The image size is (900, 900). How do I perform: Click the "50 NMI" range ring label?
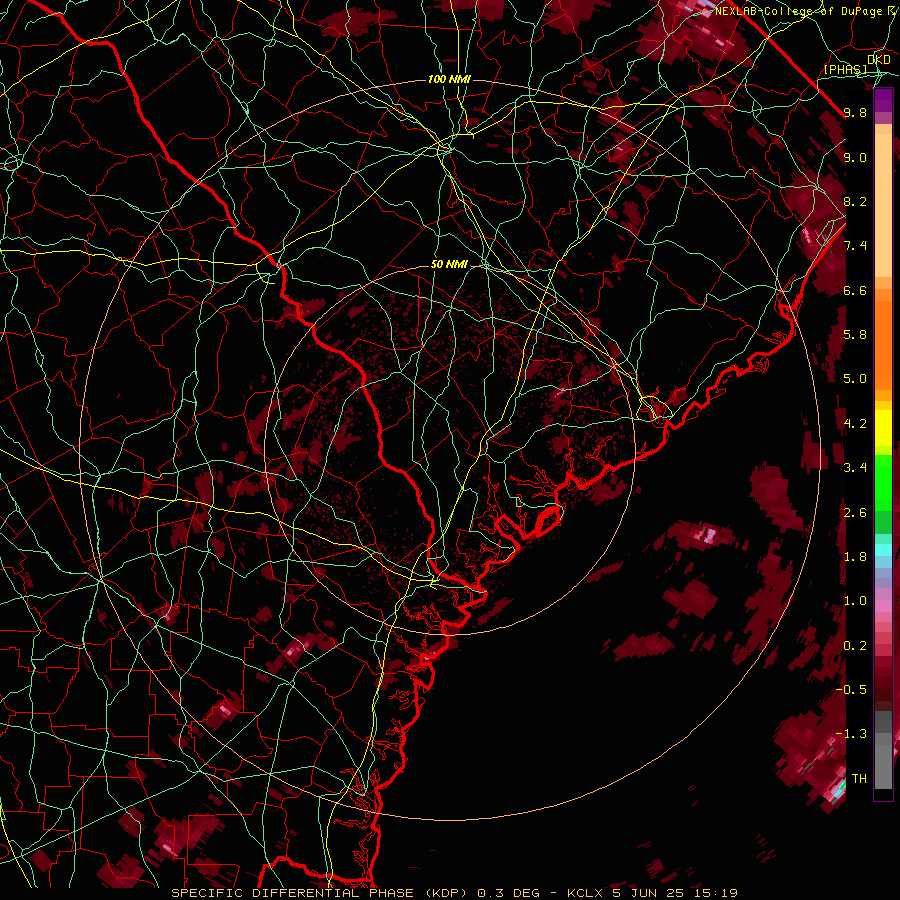click(449, 265)
